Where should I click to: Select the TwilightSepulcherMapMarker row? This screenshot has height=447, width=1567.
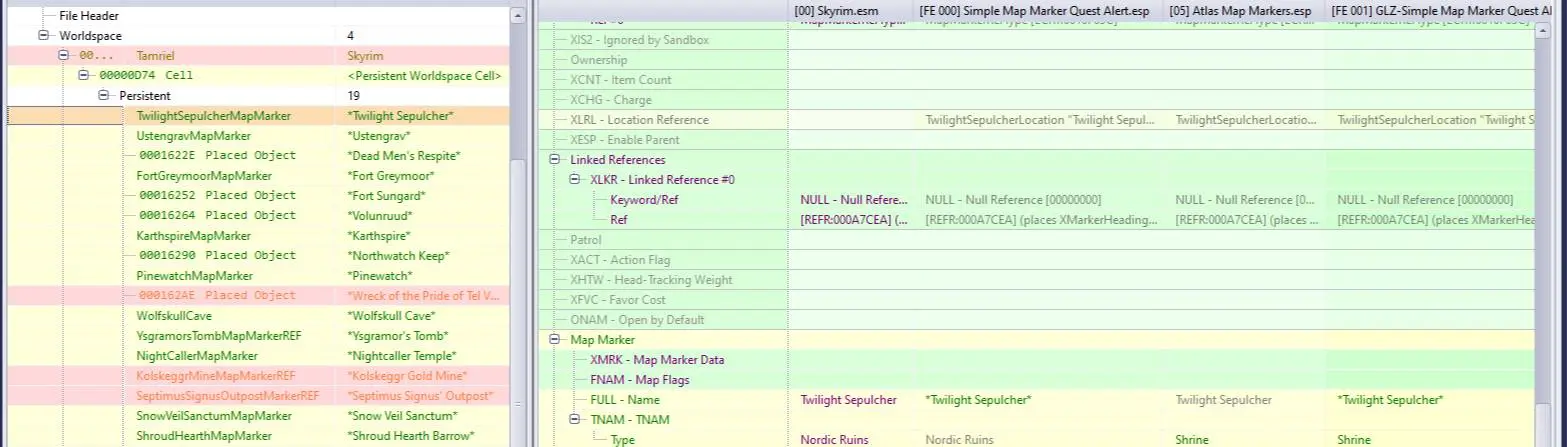pos(258,116)
